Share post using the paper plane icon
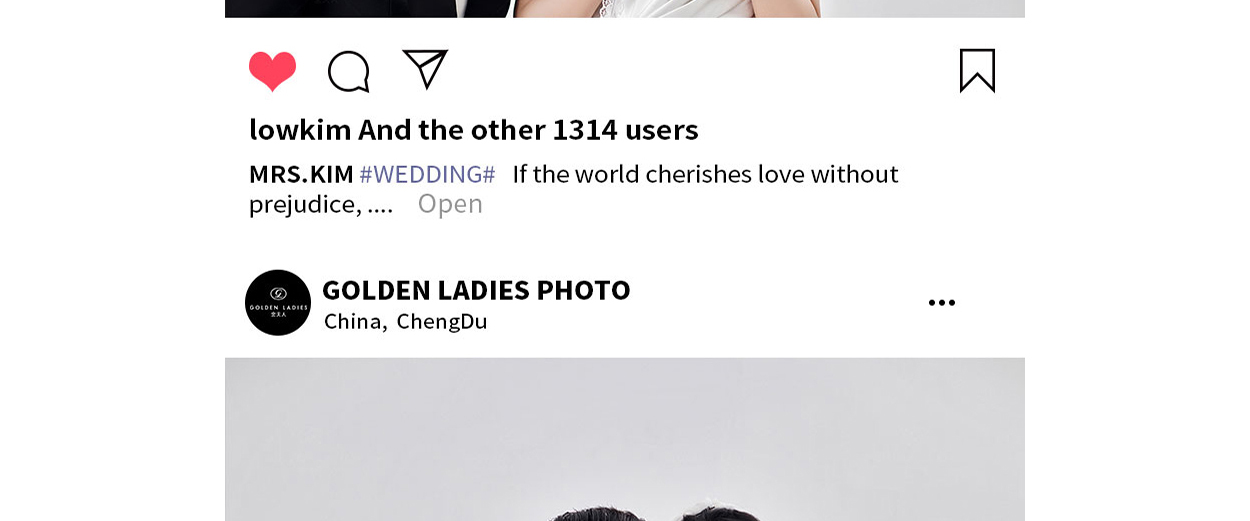The width and height of the screenshot is (1250, 521). pos(425,69)
